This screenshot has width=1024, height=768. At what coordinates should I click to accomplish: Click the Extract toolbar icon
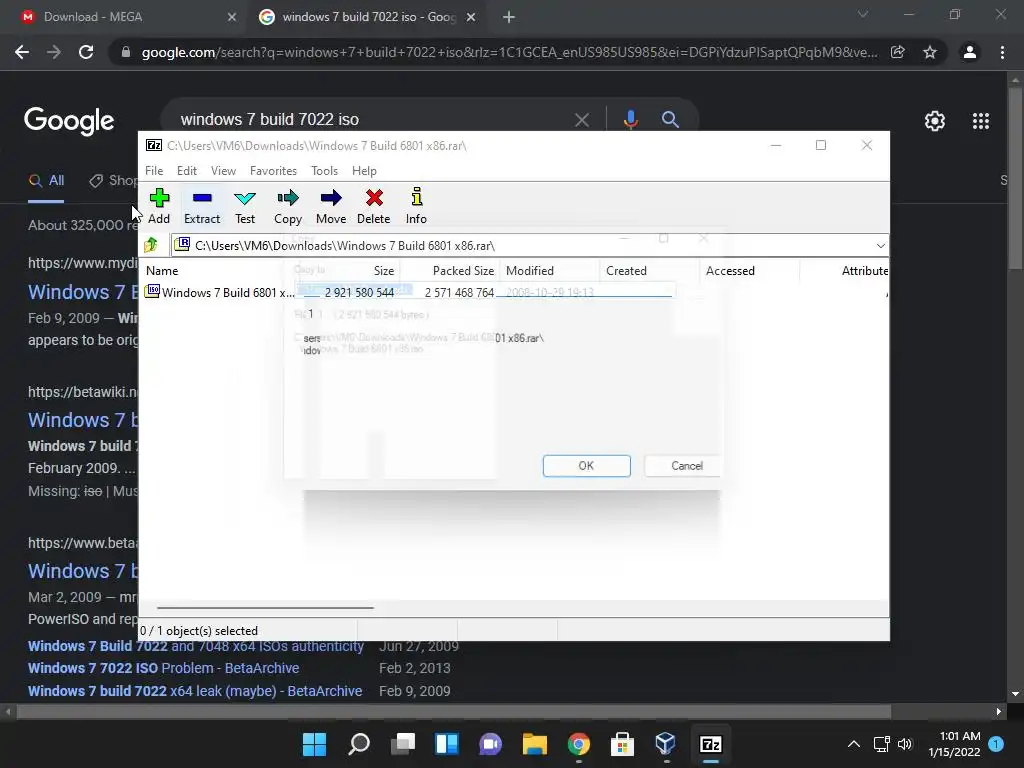click(x=202, y=206)
